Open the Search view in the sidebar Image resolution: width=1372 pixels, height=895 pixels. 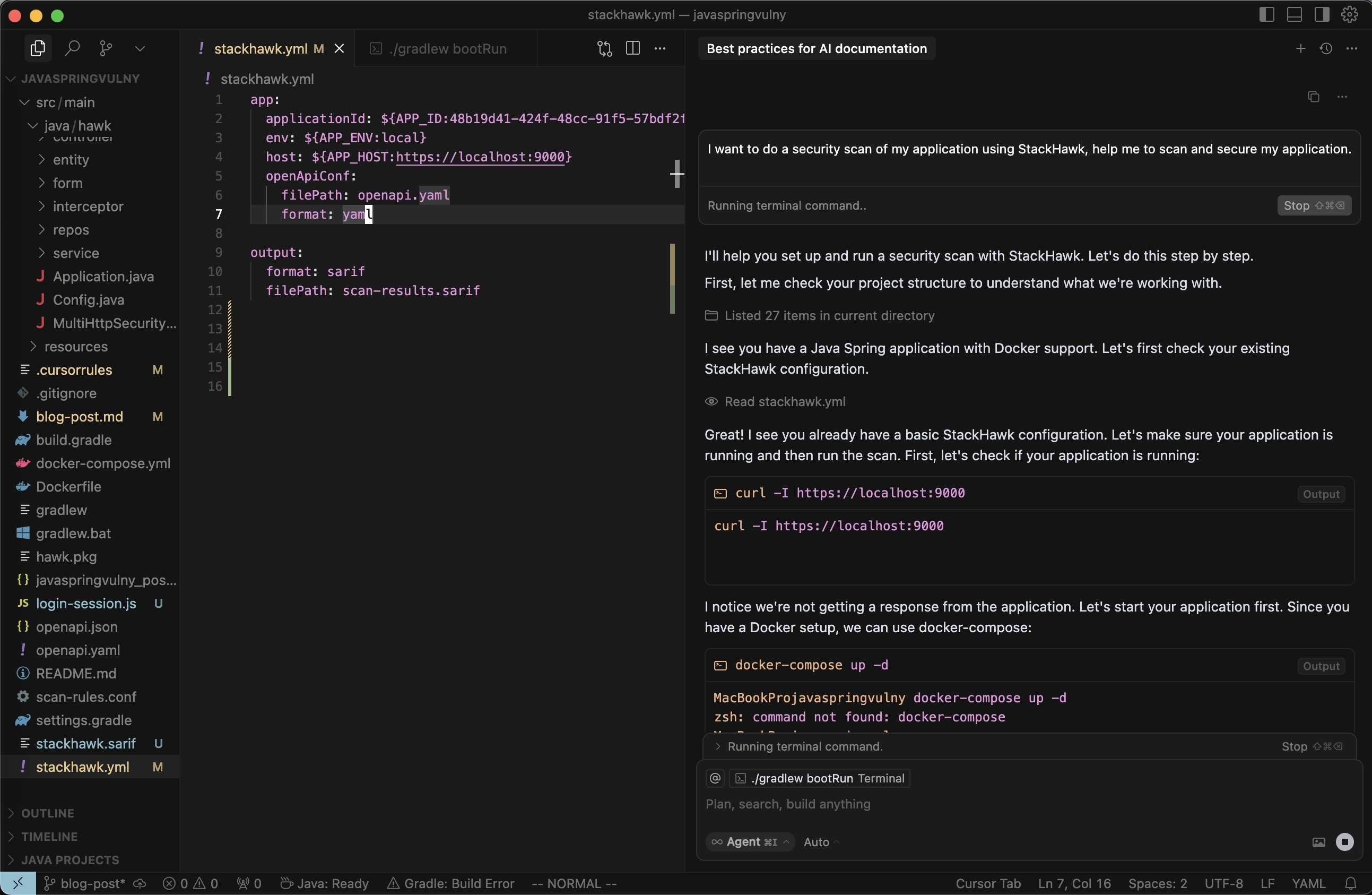[73, 48]
